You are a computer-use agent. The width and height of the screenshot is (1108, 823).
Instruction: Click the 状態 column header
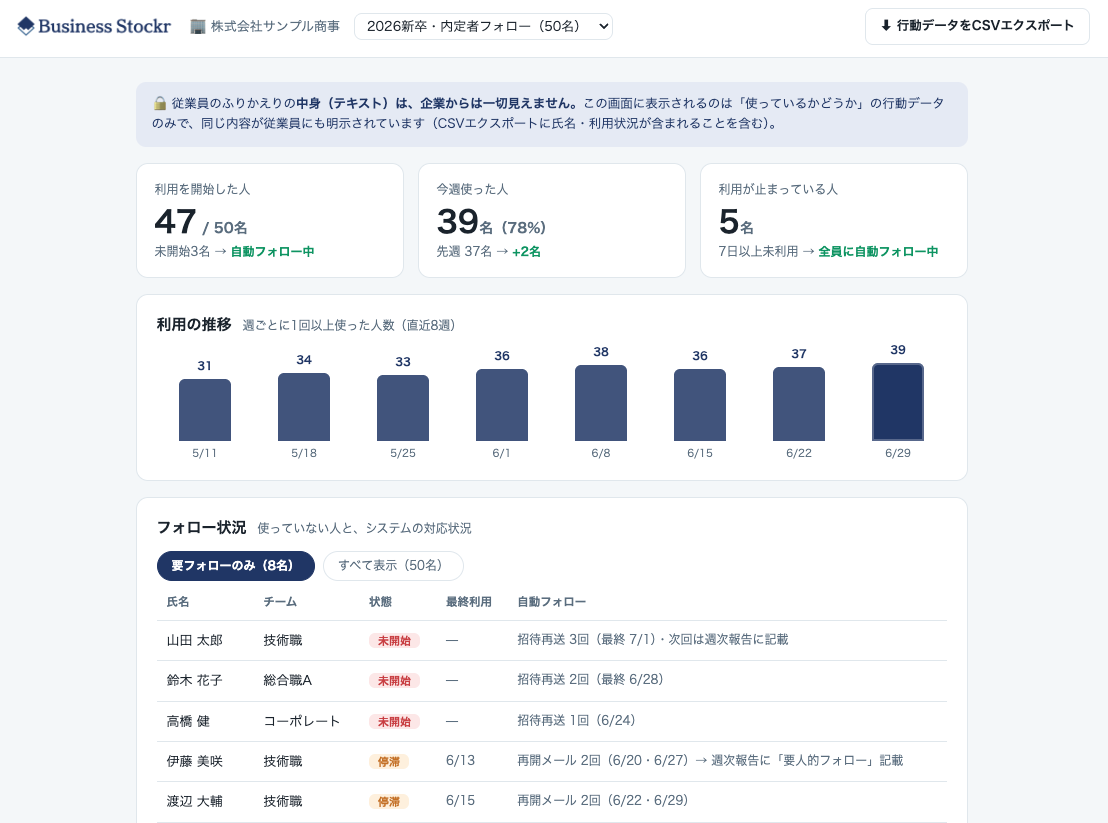pos(380,602)
